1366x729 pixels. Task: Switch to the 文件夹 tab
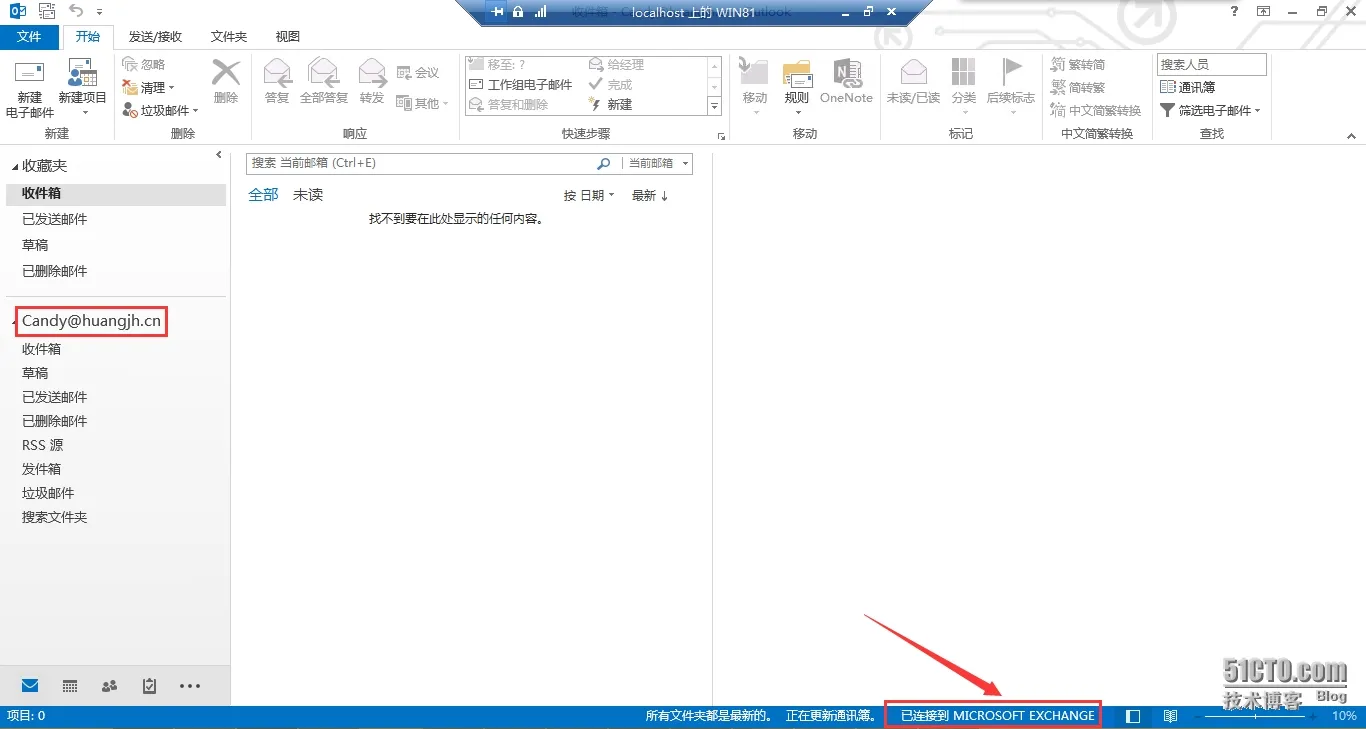(x=229, y=37)
